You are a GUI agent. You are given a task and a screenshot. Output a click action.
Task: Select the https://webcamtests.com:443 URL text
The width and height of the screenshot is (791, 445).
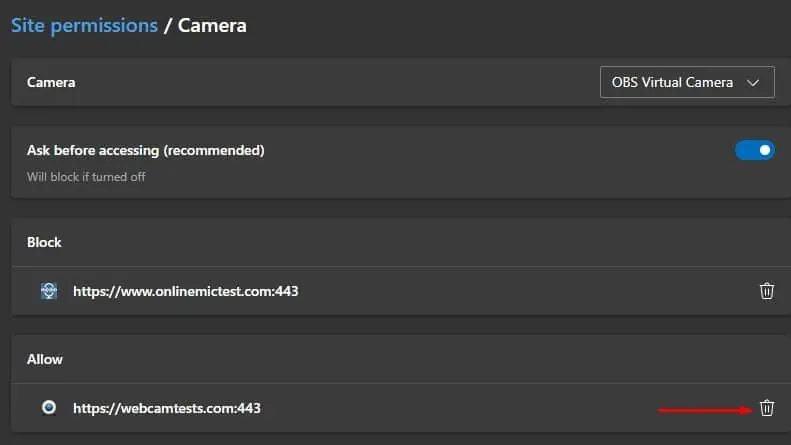click(167, 408)
